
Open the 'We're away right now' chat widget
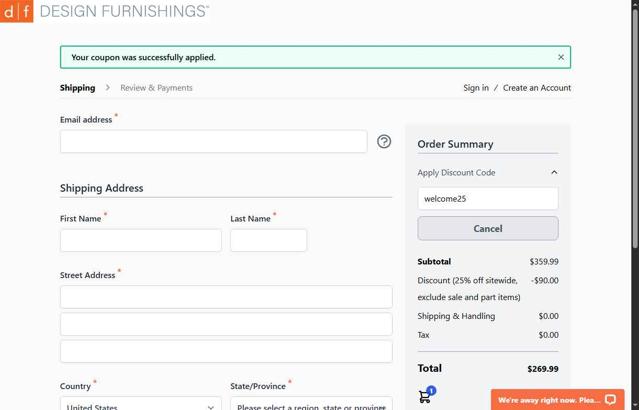click(557, 400)
